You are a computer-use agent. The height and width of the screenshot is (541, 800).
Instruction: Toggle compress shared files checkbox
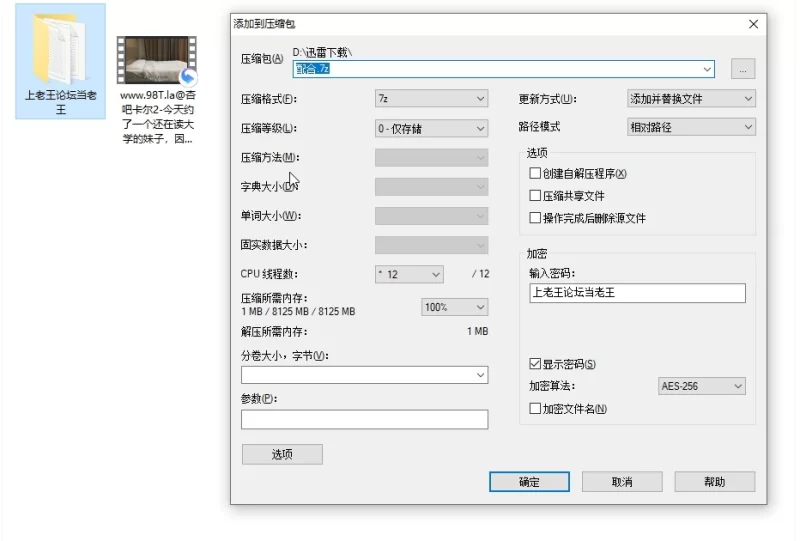tap(535, 196)
